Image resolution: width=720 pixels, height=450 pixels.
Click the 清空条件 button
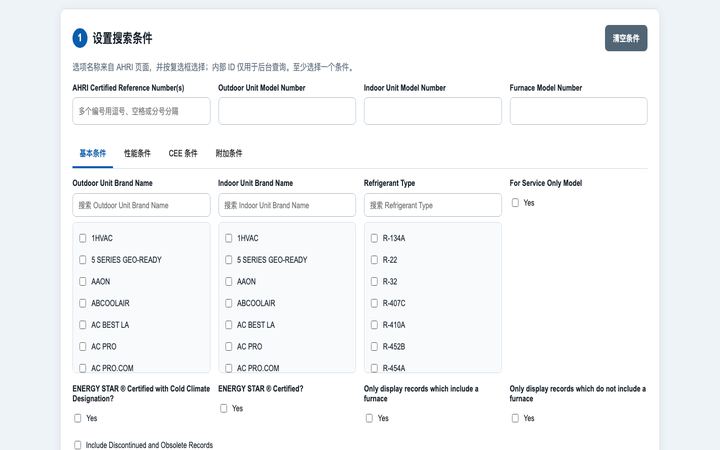(x=626, y=38)
